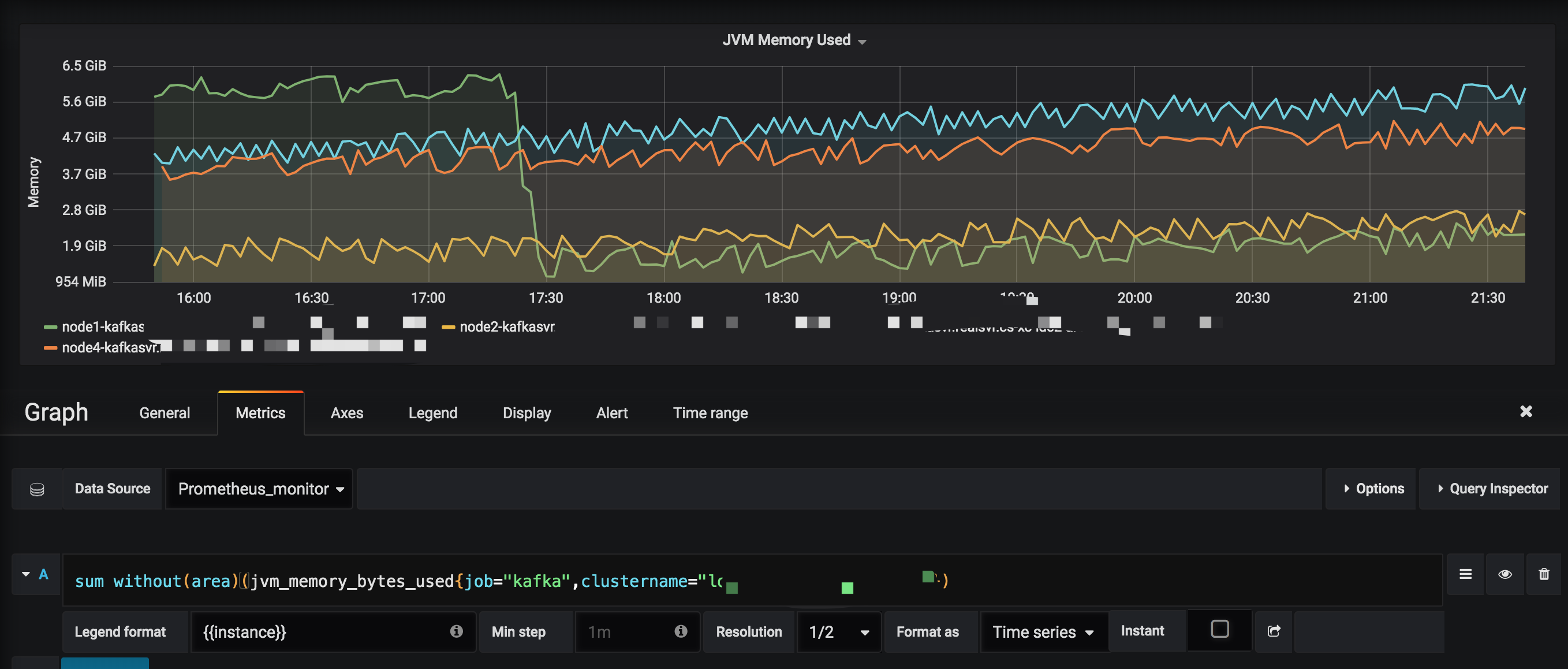Click Min step info icon
This screenshot has height=669, width=1568.
point(681,631)
